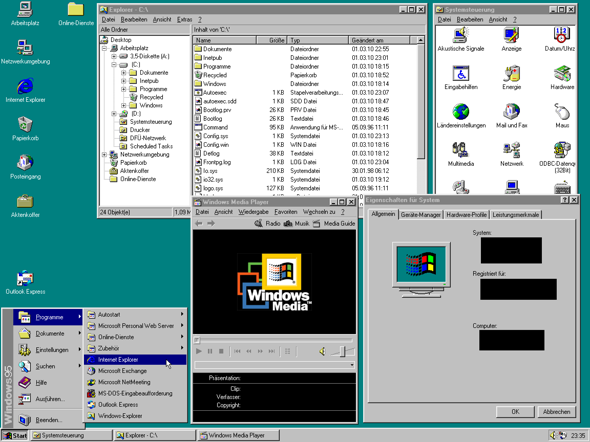The image size is (590, 442).
Task: Expand the 3,5-Diskette (A:) tree node
Action: (x=114, y=56)
